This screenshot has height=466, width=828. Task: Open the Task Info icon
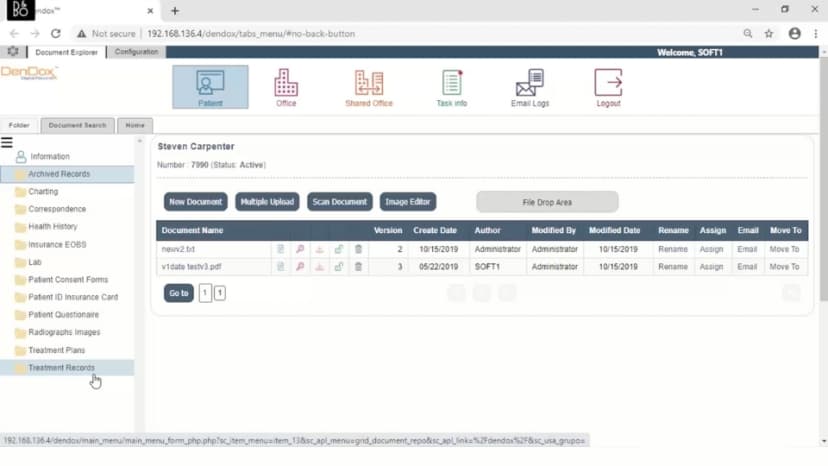[x=452, y=87]
